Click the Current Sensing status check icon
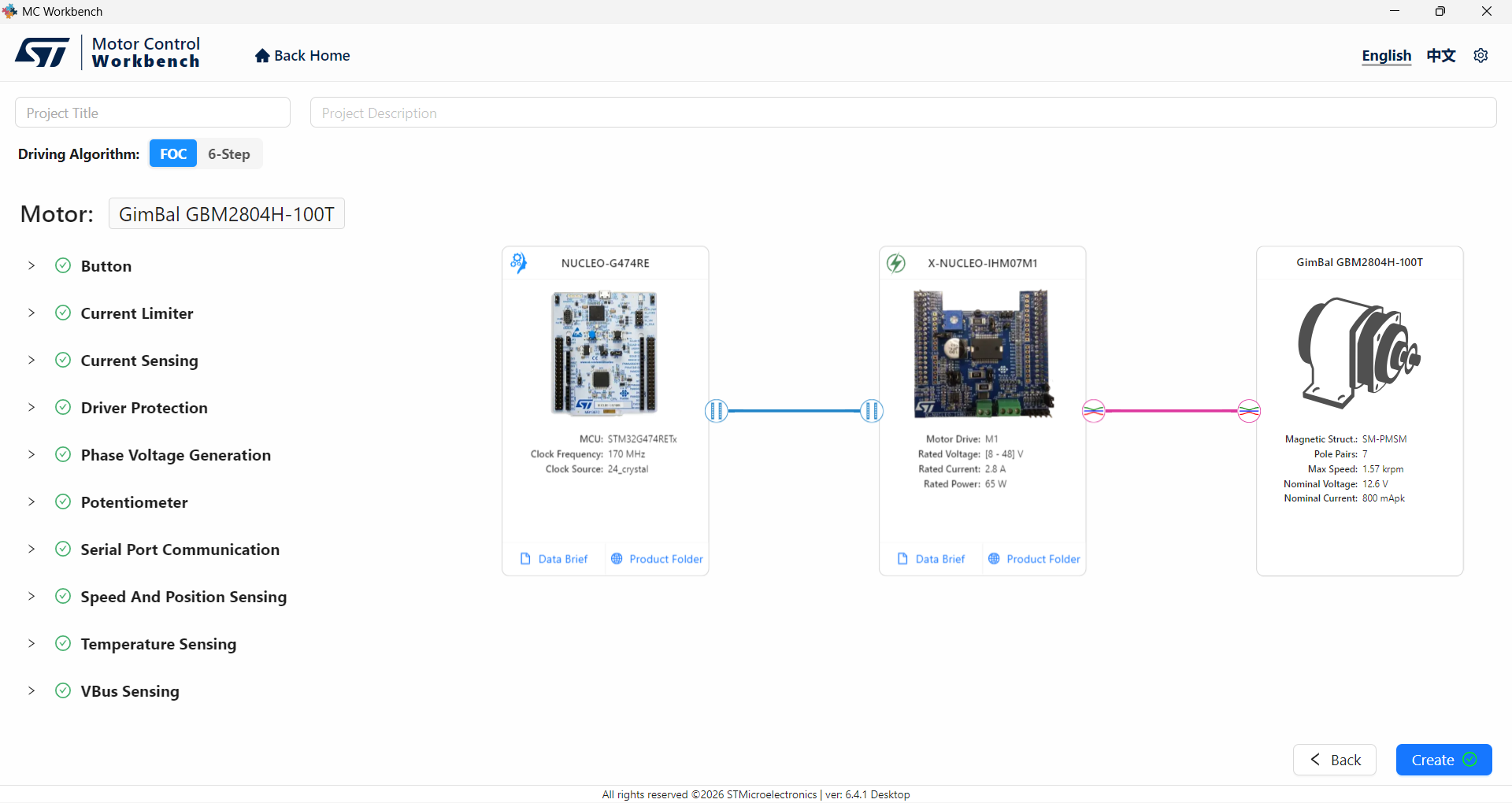This screenshot has height=803, width=1512. (x=63, y=361)
